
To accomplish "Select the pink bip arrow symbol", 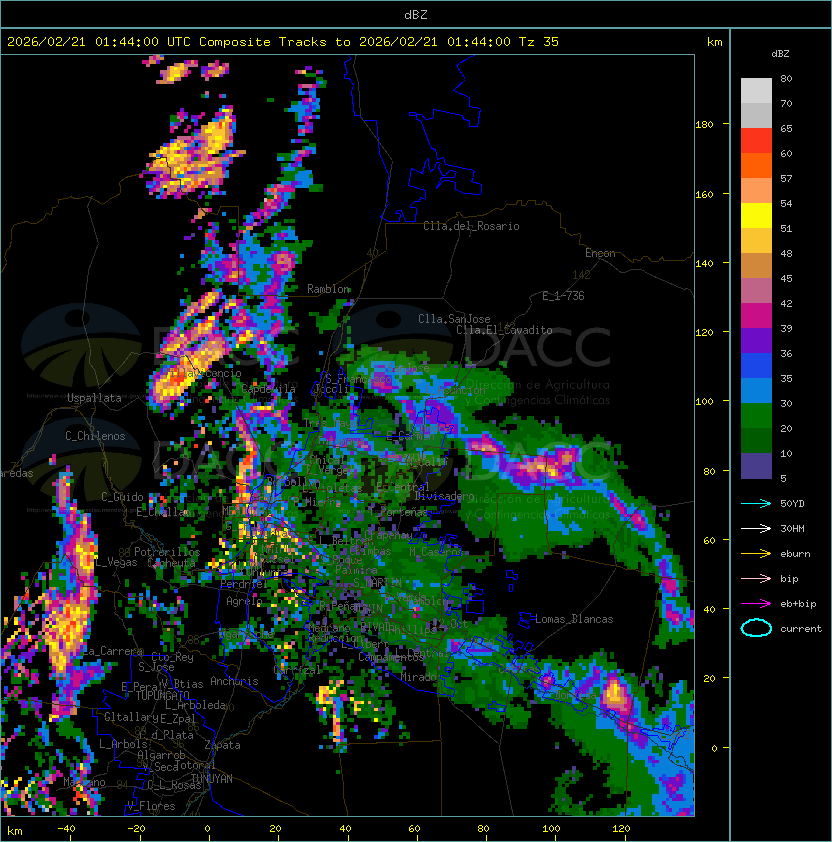I will click(756, 578).
